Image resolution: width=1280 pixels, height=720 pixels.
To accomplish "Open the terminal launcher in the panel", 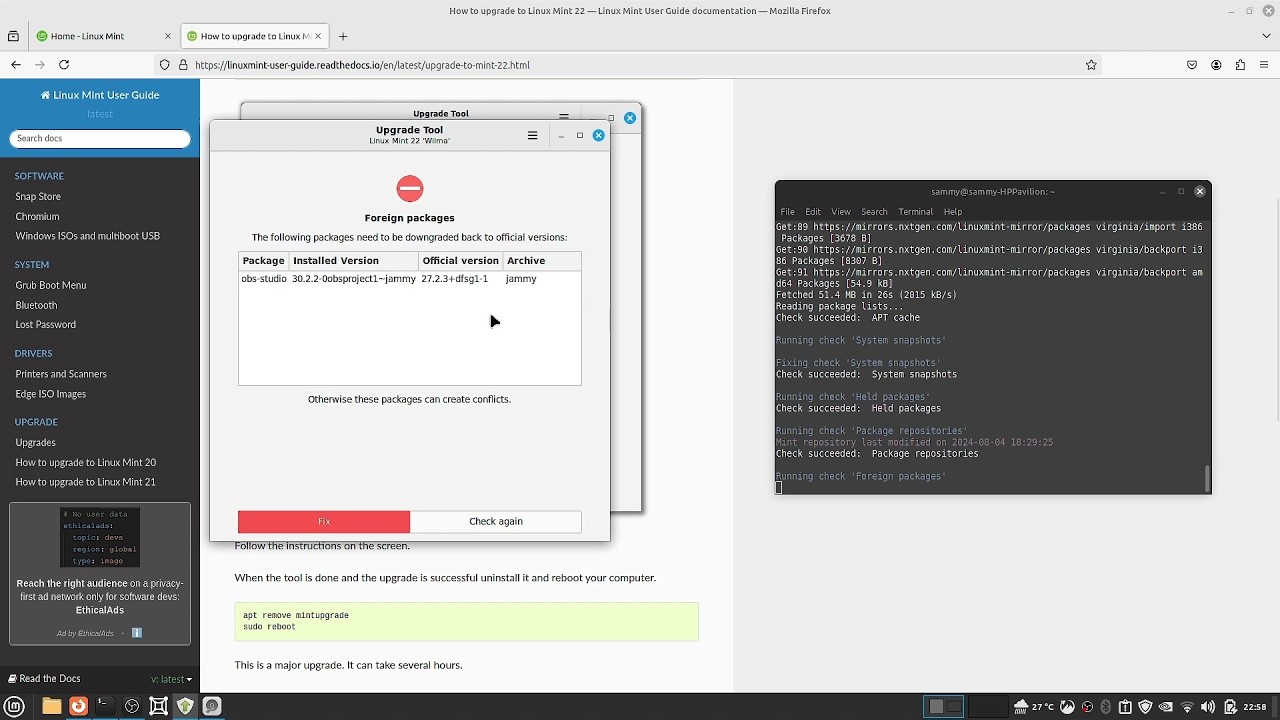I will pos(104,706).
